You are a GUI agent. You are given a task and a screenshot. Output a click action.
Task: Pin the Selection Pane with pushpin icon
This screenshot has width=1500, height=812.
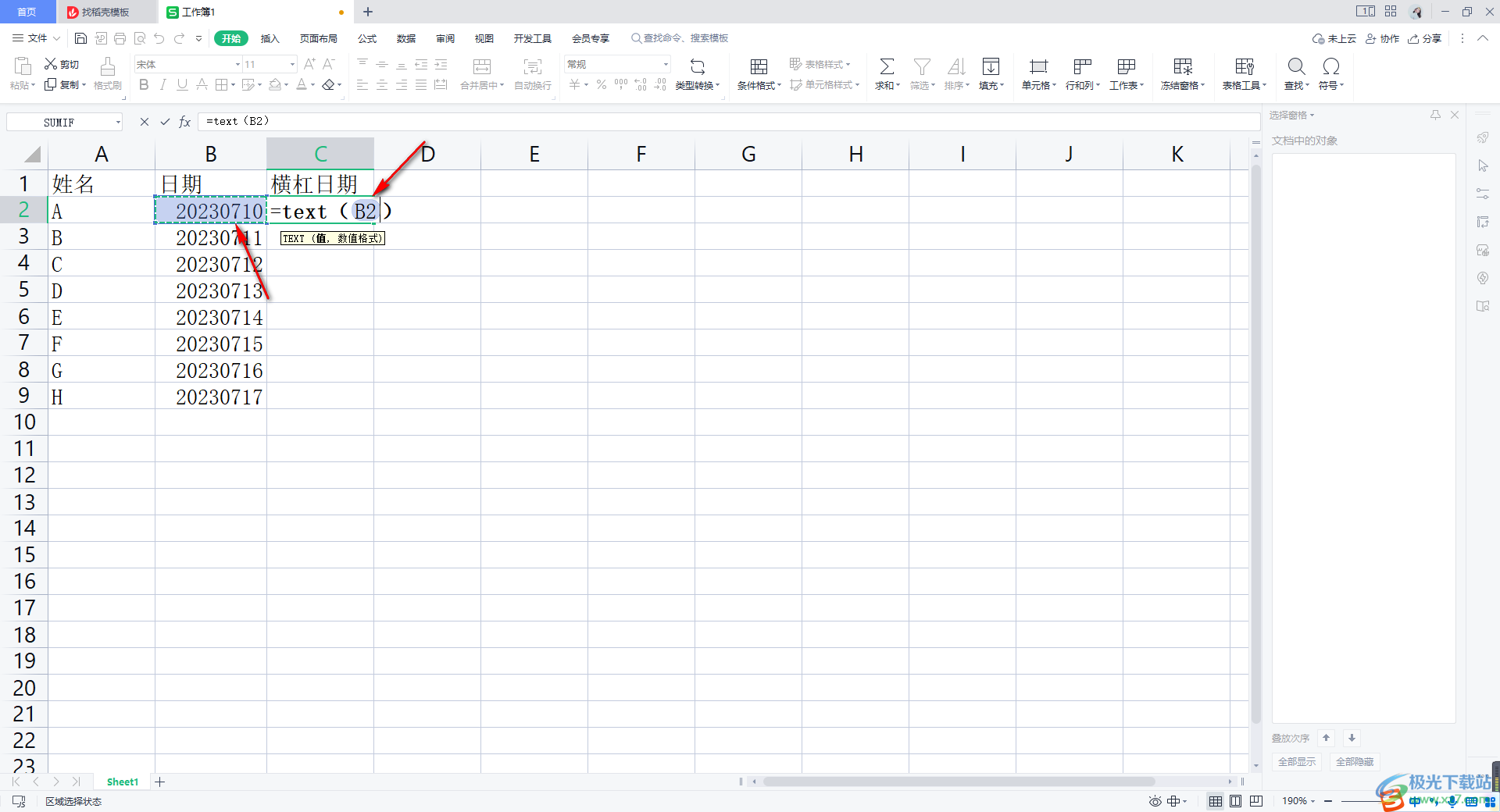coord(1435,115)
